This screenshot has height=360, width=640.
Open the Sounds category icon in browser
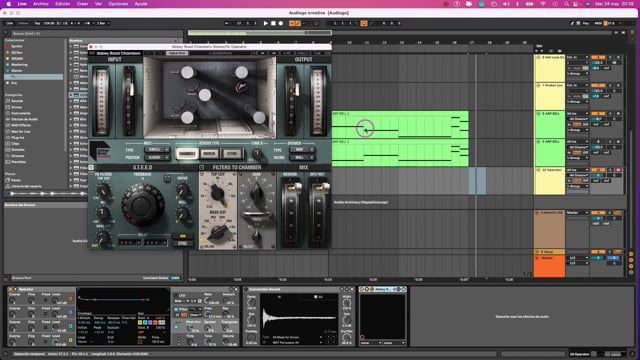click(x=7, y=101)
